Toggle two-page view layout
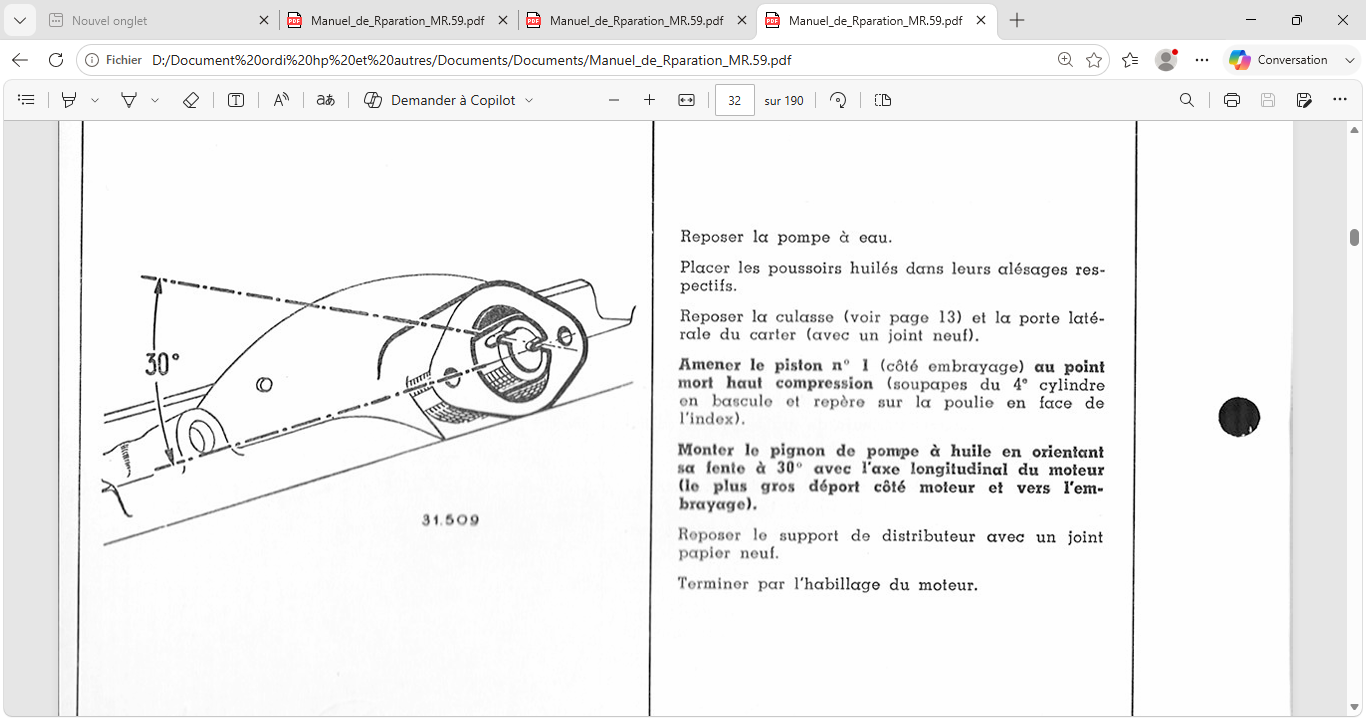This screenshot has width=1366, height=720. [882, 100]
